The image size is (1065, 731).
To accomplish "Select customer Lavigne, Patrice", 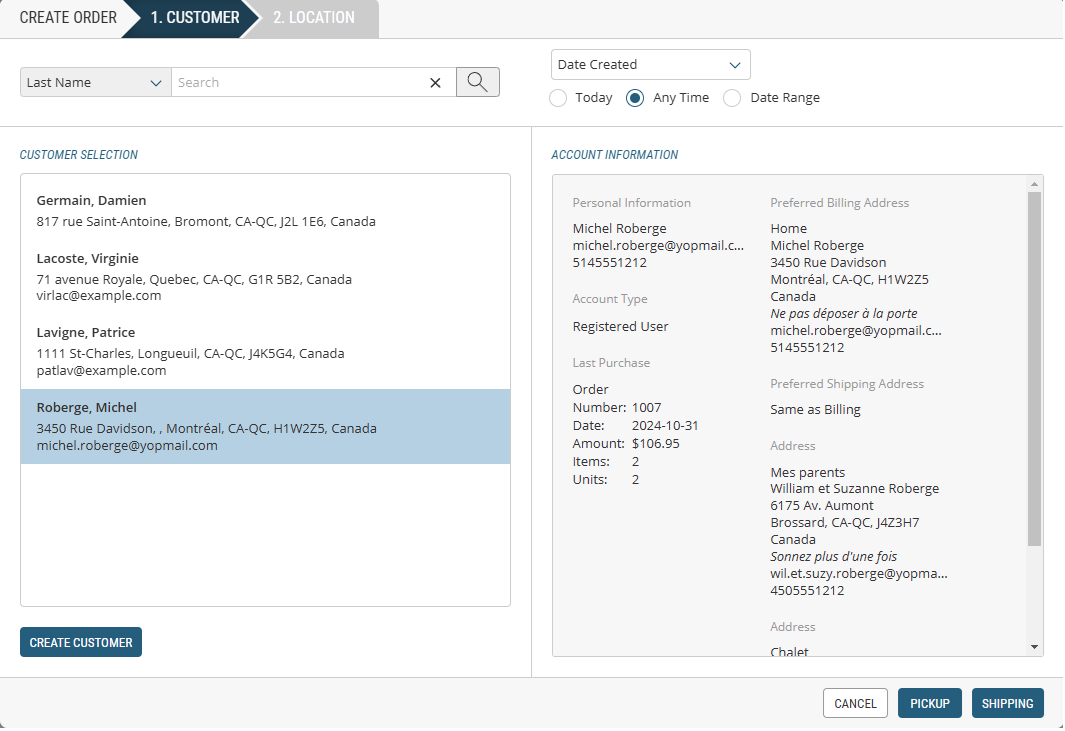I will pyautogui.click(x=265, y=351).
